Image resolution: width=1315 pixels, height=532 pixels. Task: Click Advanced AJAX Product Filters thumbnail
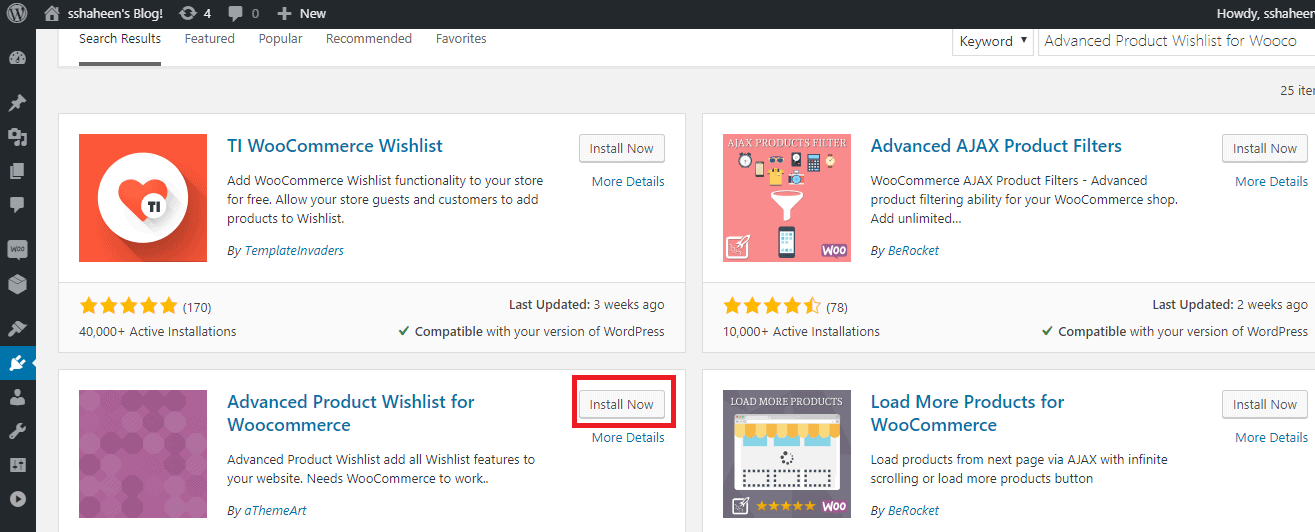pos(787,198)
